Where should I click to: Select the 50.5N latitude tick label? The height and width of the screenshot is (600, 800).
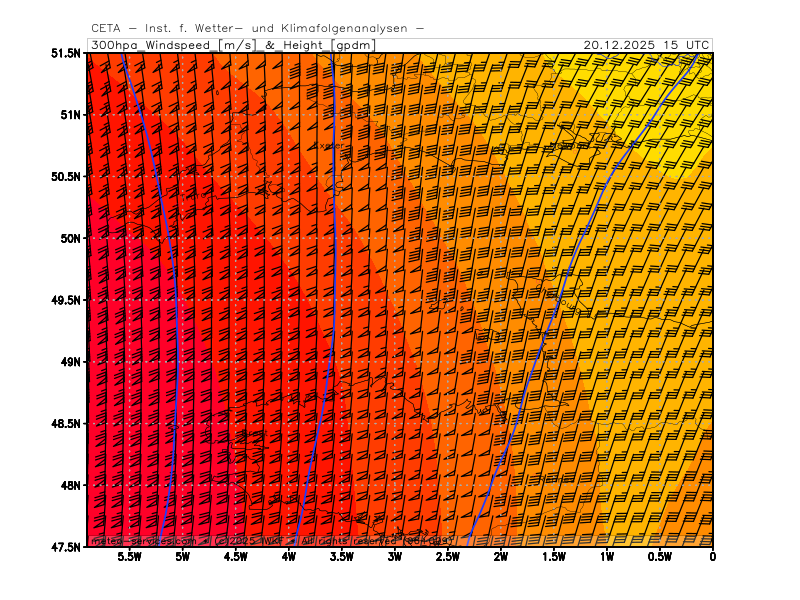click(66, 177)
